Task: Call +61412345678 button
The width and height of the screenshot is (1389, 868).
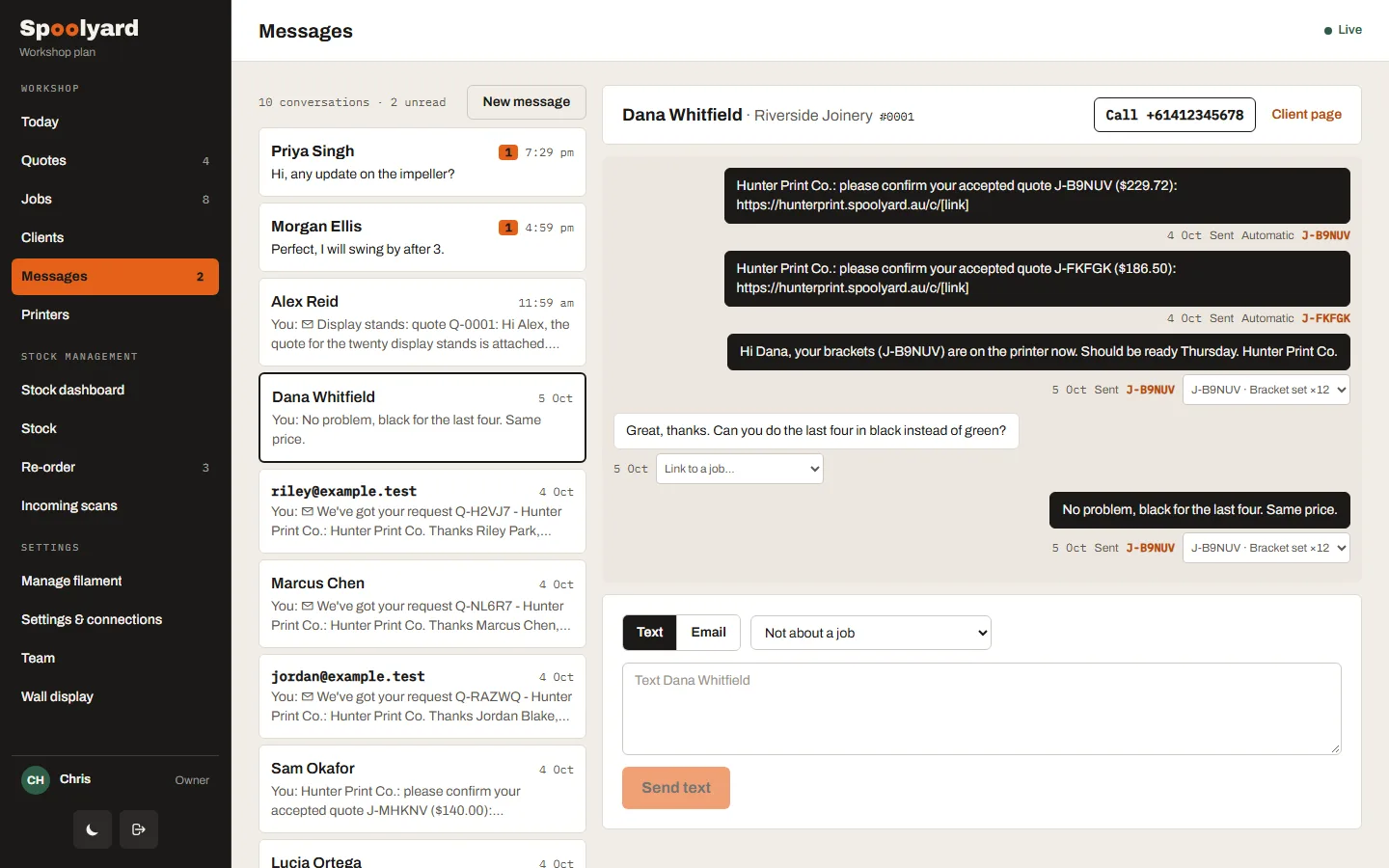Action: click(x=1174, y=115)
